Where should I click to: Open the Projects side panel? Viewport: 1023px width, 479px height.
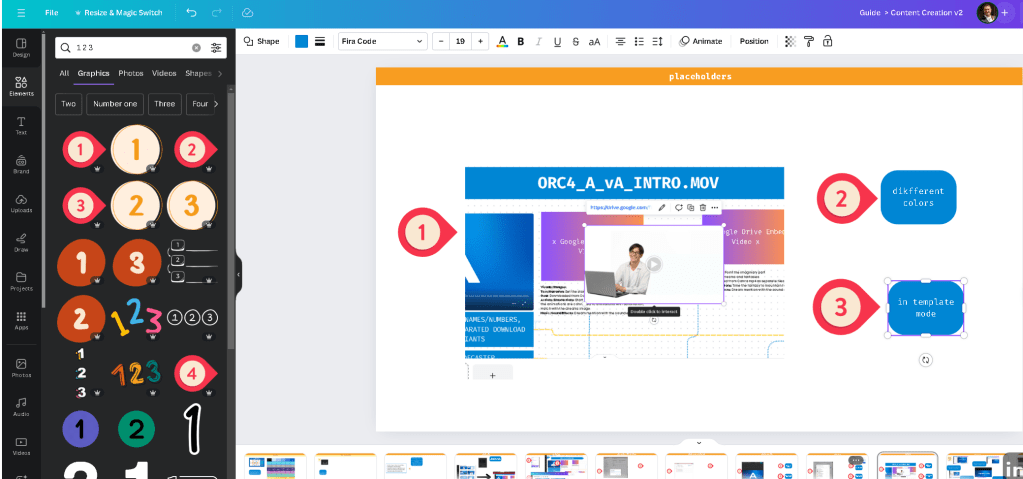click(x=21, y=281)
